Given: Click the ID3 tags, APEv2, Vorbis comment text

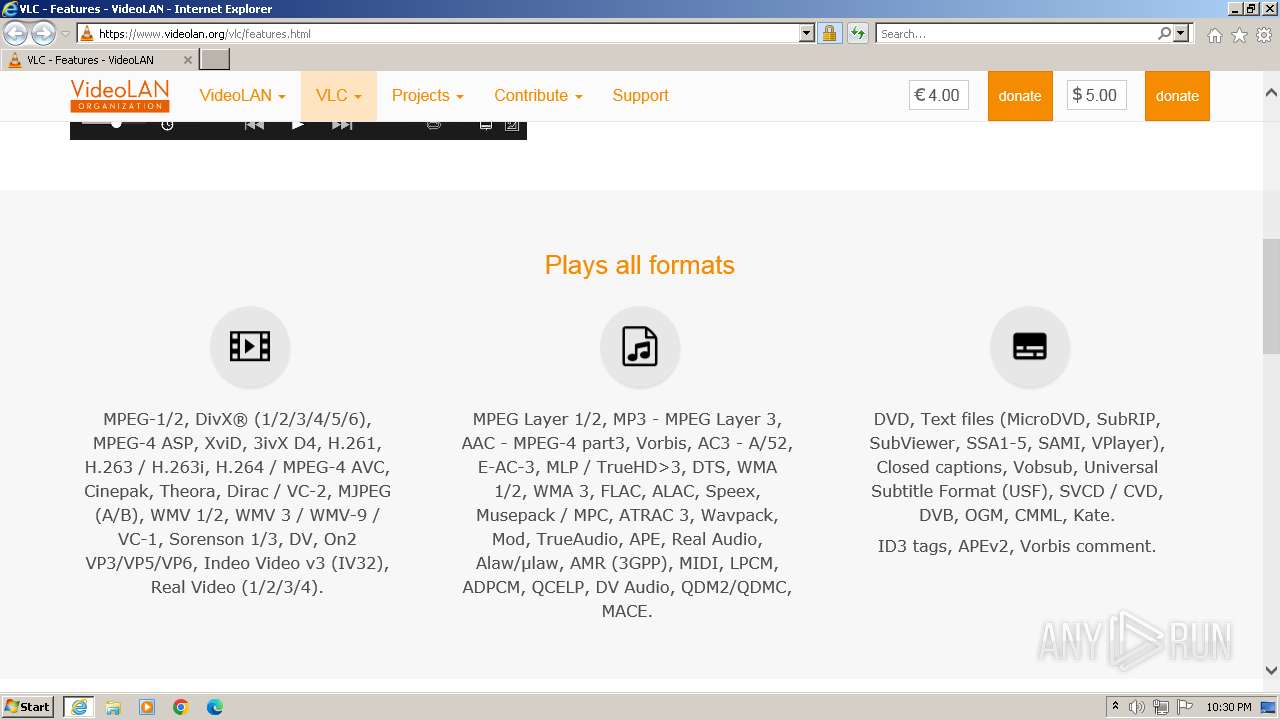Looking at the screenshot, I should (1017, 546).
